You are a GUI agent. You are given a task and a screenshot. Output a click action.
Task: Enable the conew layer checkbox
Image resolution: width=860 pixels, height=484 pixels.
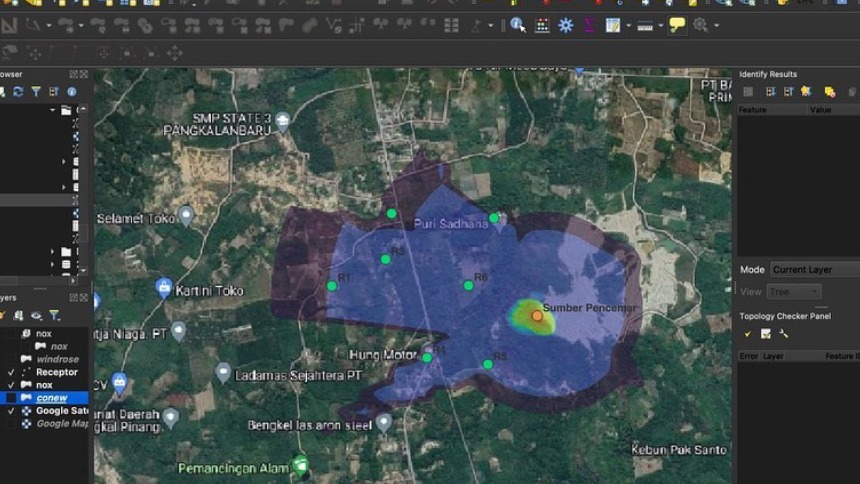coord(11,398)
